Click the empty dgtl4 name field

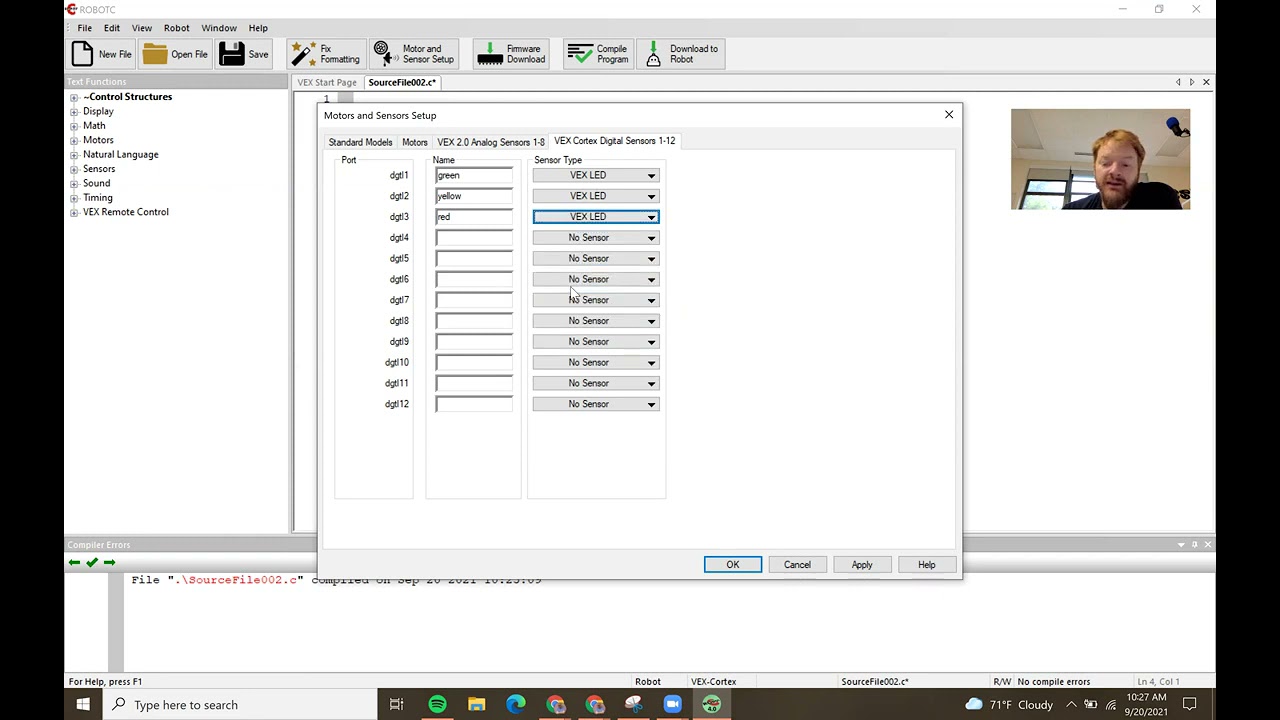(x=474, y=238)
